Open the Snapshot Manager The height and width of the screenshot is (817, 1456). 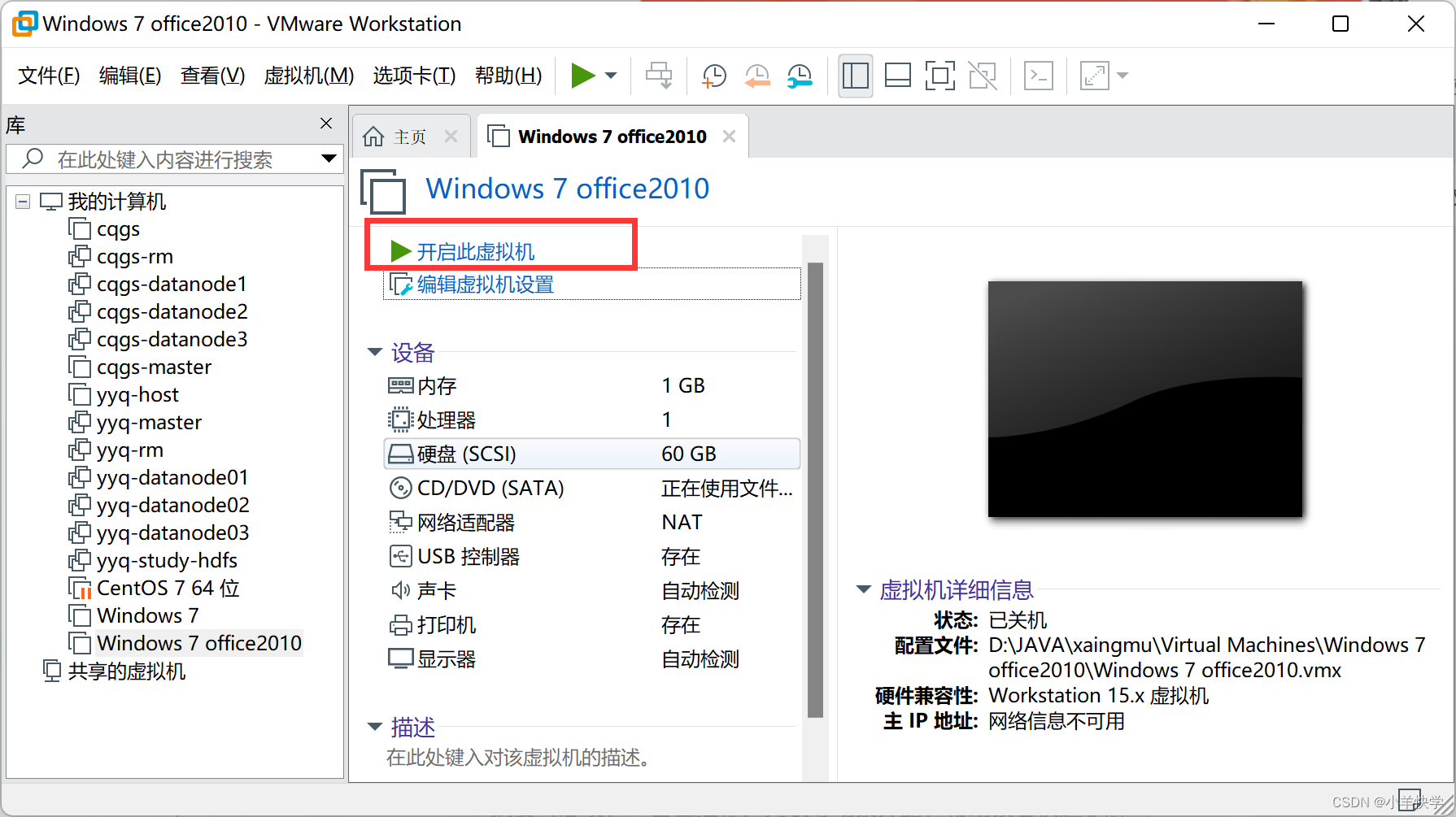click(799, 75)
